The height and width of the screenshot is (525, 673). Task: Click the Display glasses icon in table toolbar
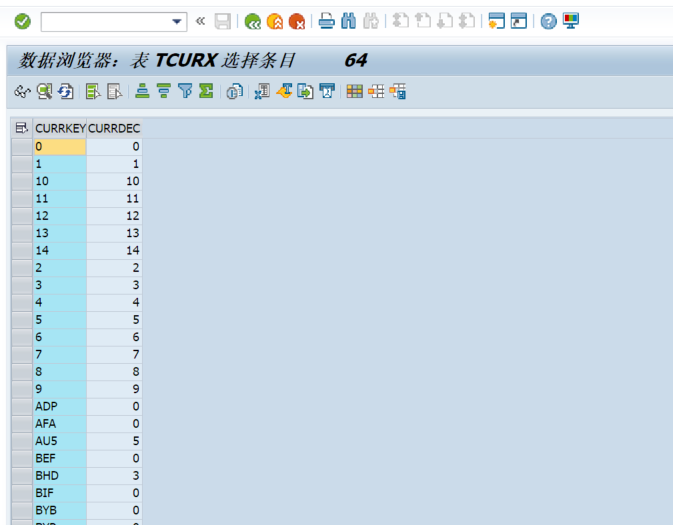[x=22, y=91]
